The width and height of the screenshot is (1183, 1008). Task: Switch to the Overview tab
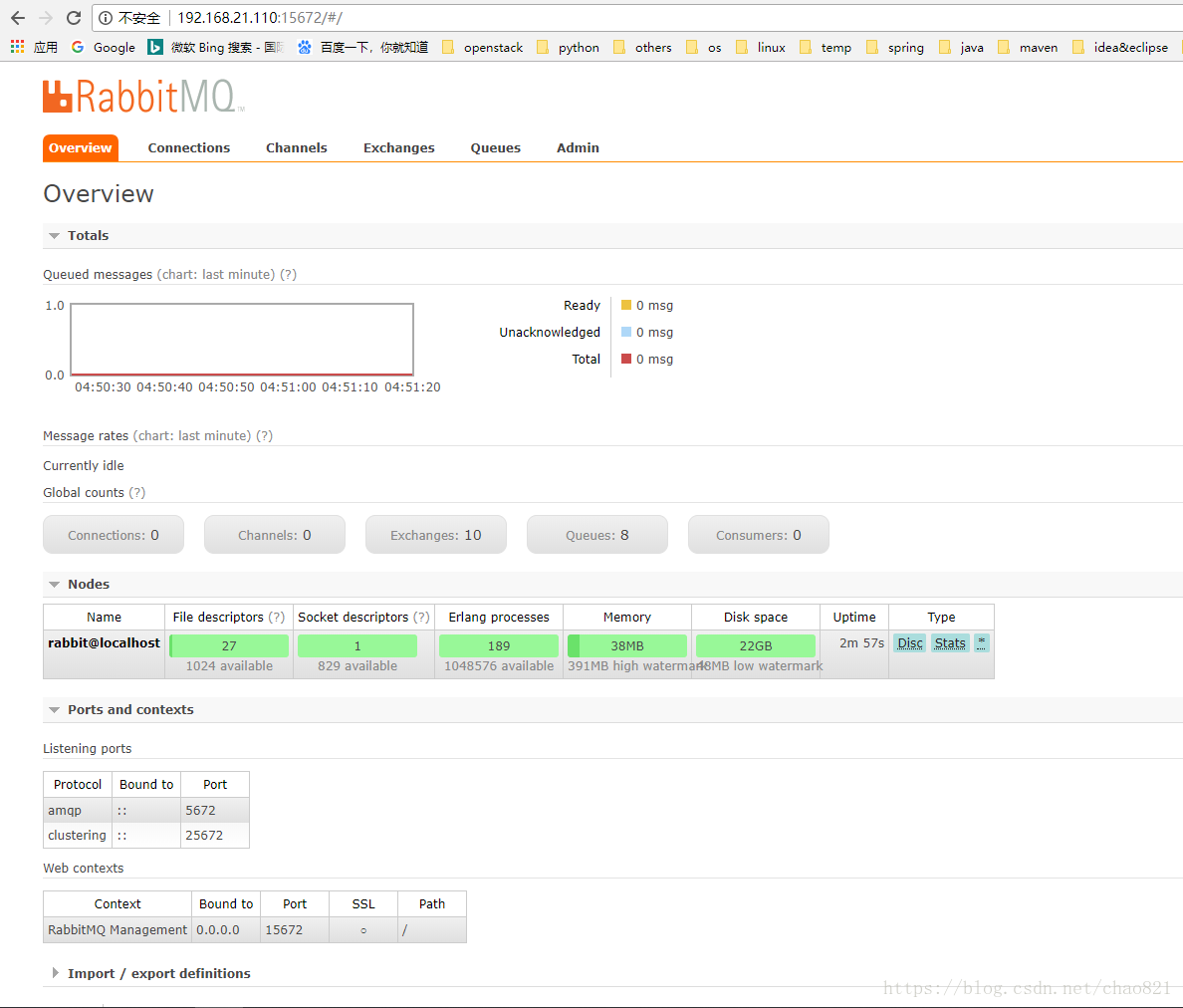[x=80, y=147]
